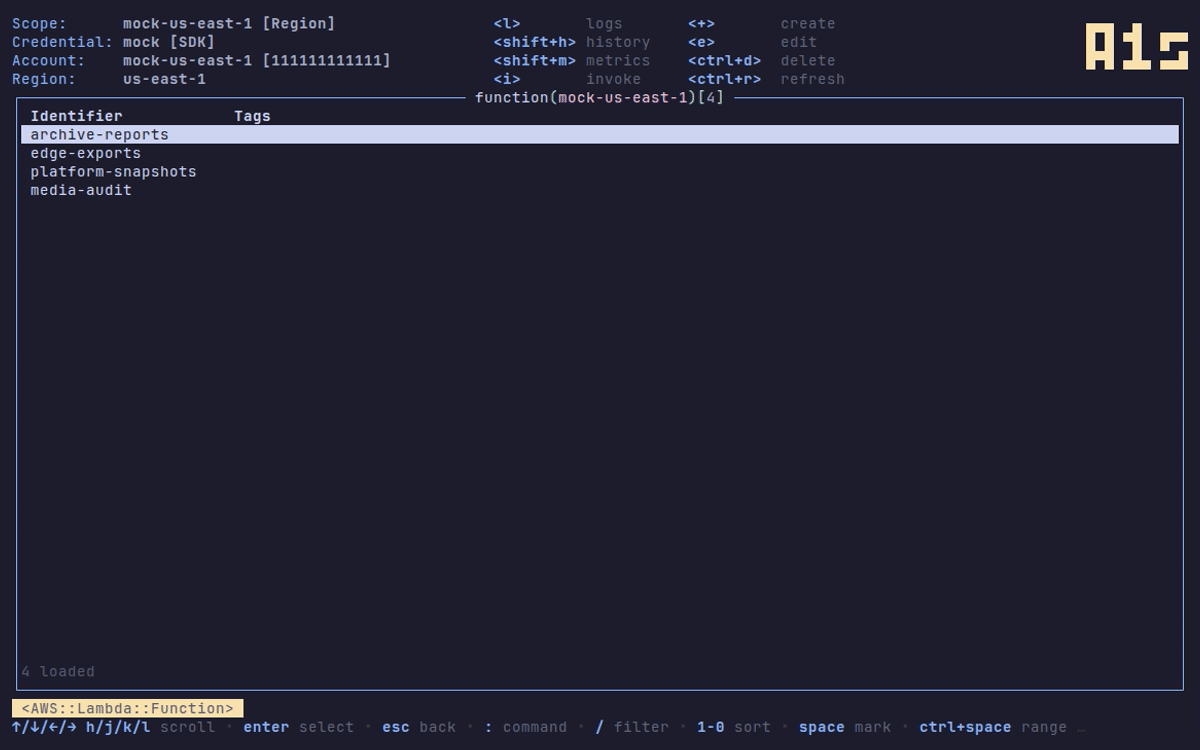Click the Credential value mock [SDK]
The width and height of the screenshot is (1200, 750).
(169, 42)
